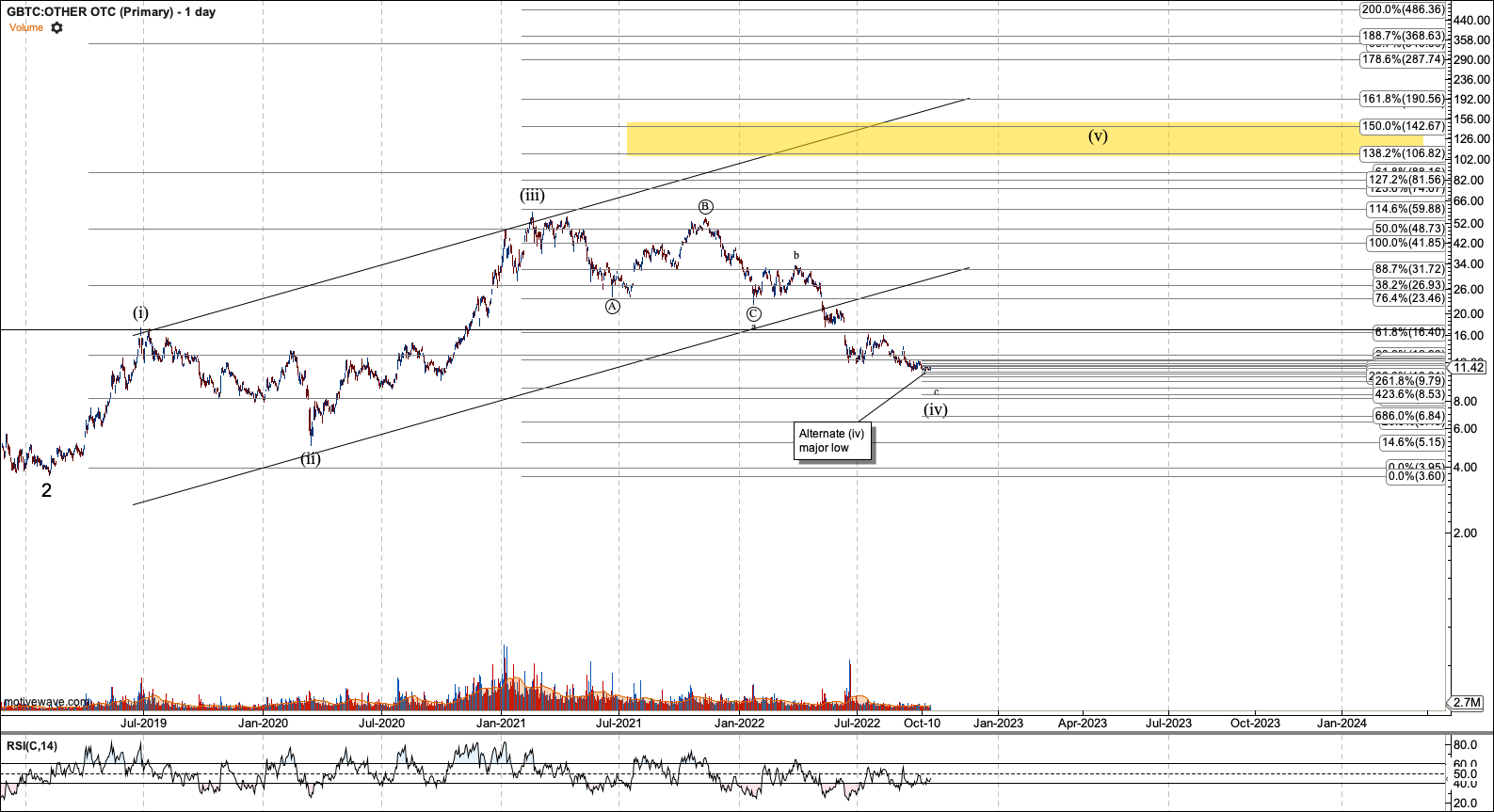Select the RSI(C,14) study label
This screenshot has height=812, width=1494.
tap(32, 746)
